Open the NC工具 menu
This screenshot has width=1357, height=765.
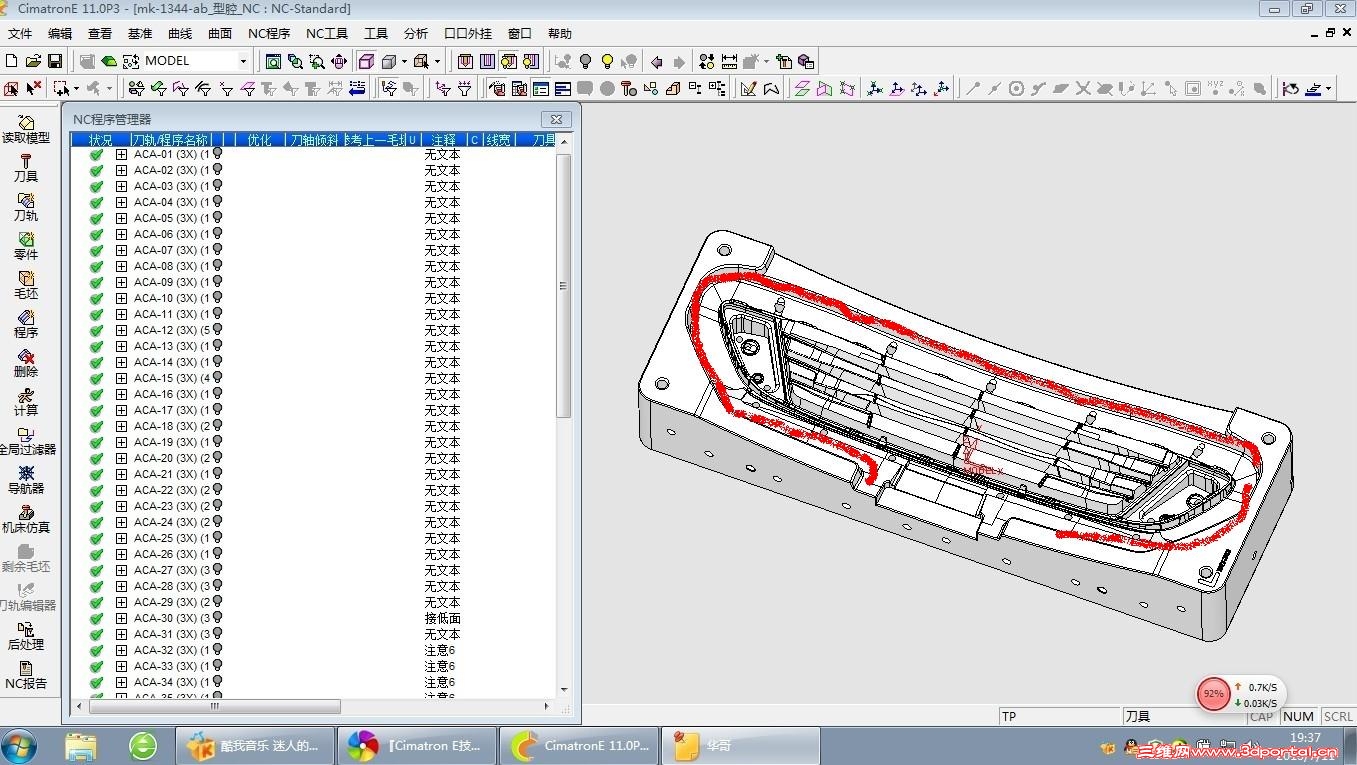327,34
